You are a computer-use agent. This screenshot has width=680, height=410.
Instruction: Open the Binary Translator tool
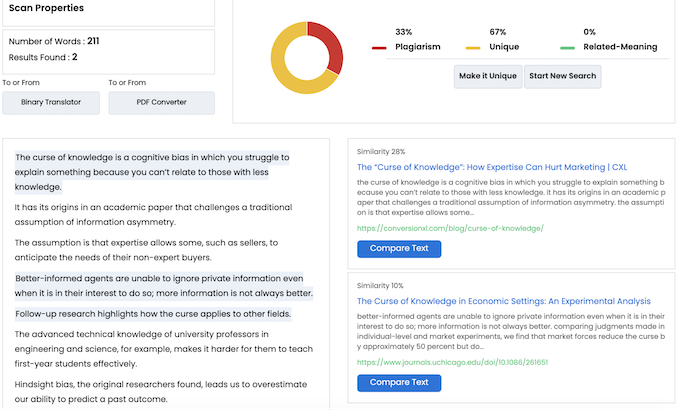(51, 102)
